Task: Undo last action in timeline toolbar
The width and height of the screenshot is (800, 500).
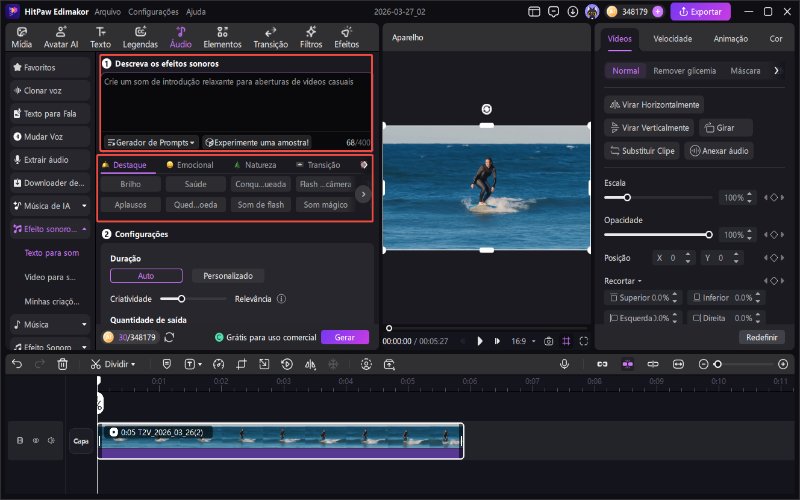Action: (17, 364)
